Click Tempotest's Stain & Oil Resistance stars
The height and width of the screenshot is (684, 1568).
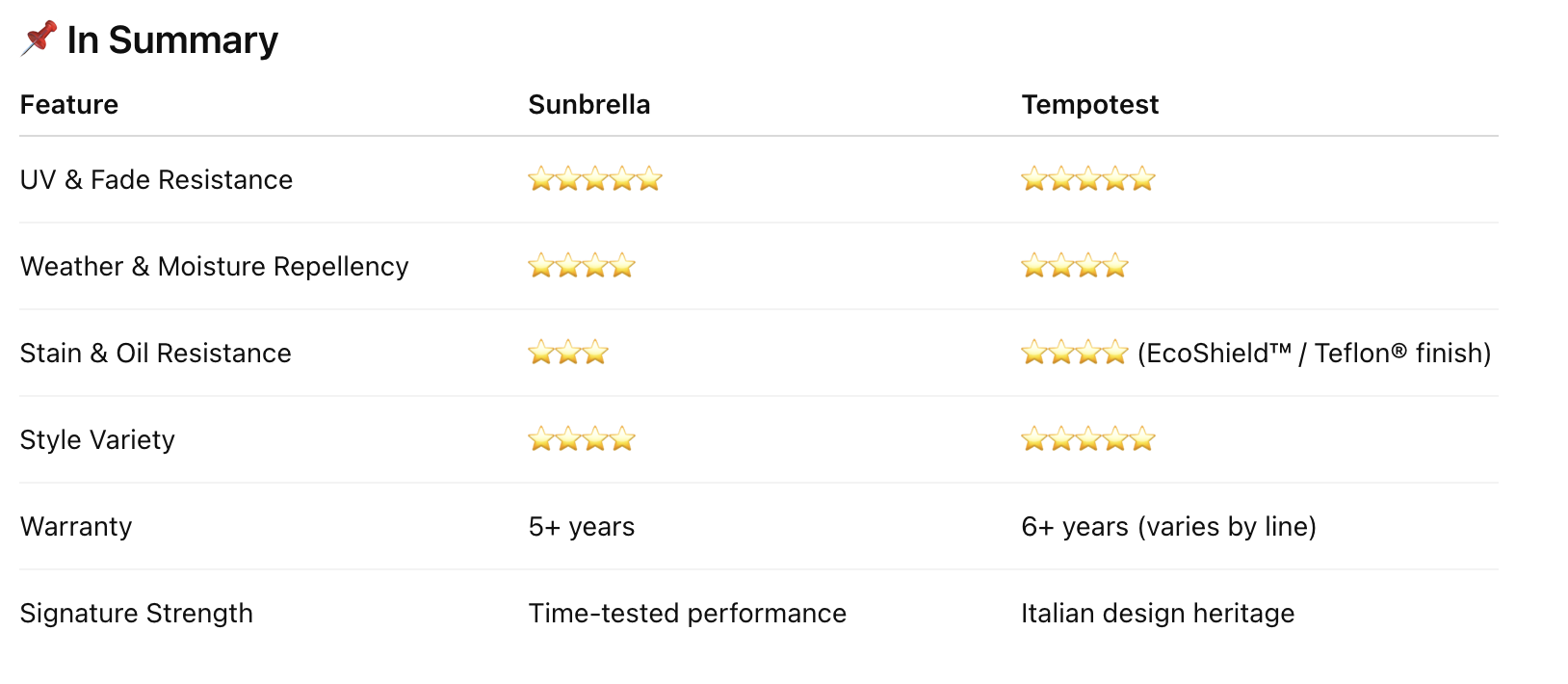[x=1074, y=353]
